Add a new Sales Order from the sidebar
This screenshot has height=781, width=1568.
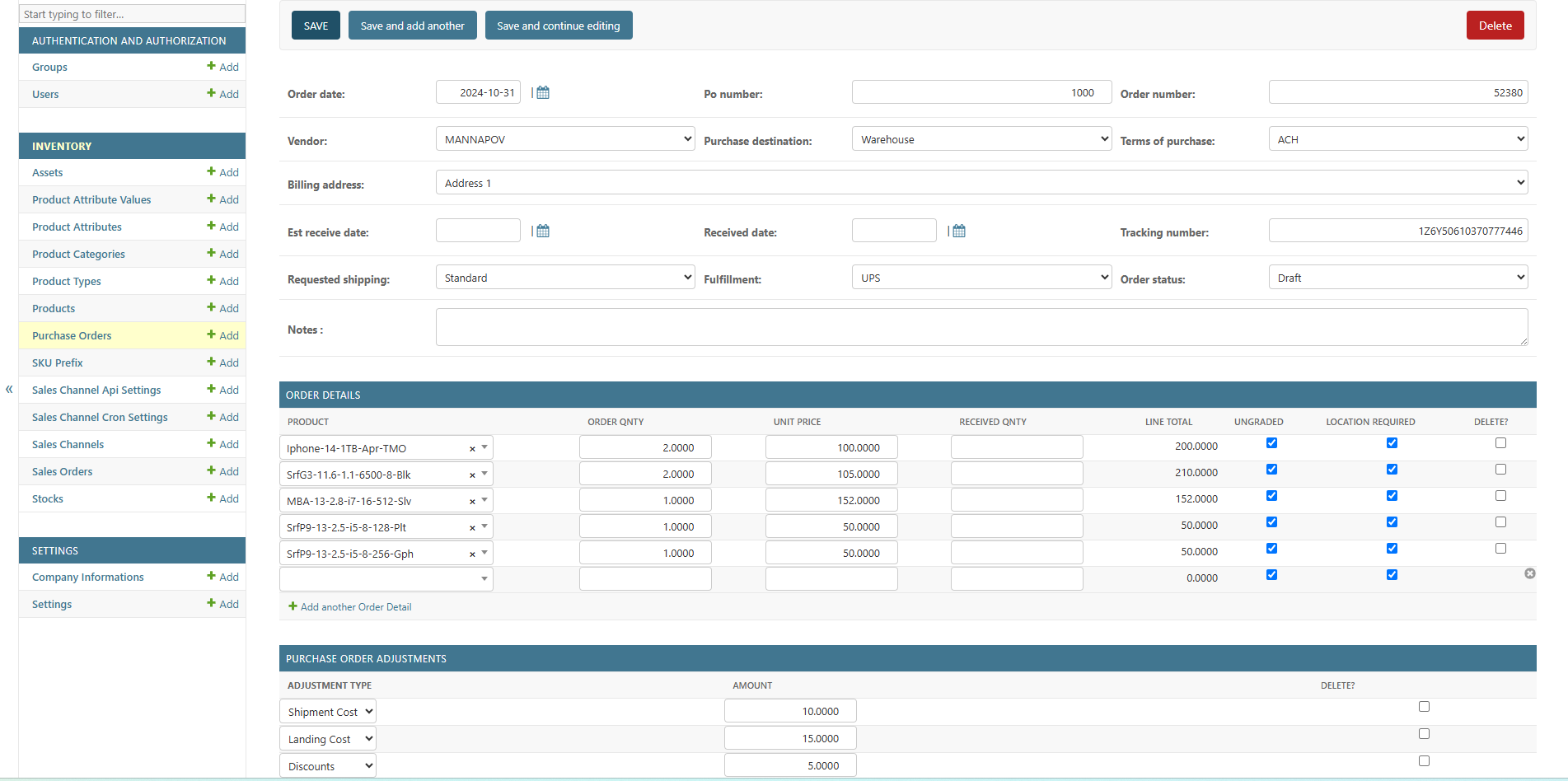(x=222, y=471)
